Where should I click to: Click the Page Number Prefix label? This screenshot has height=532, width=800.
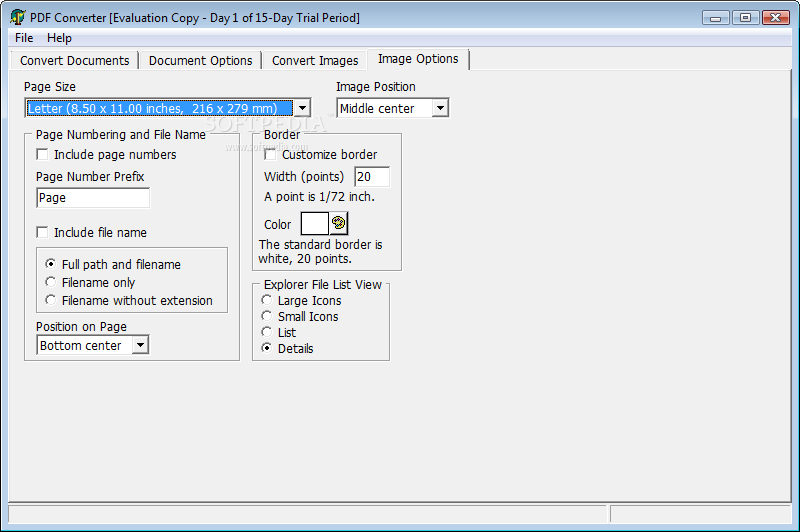coord(90,176)
